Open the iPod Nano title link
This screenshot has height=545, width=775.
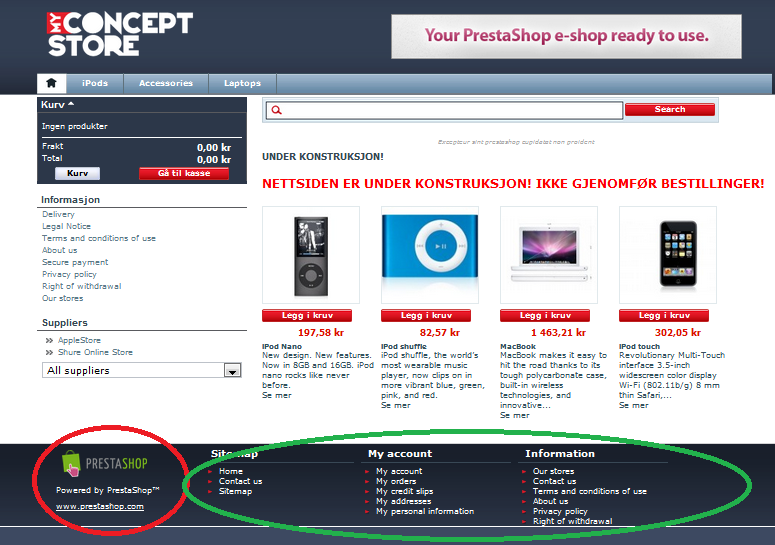(x=282, y=346)
